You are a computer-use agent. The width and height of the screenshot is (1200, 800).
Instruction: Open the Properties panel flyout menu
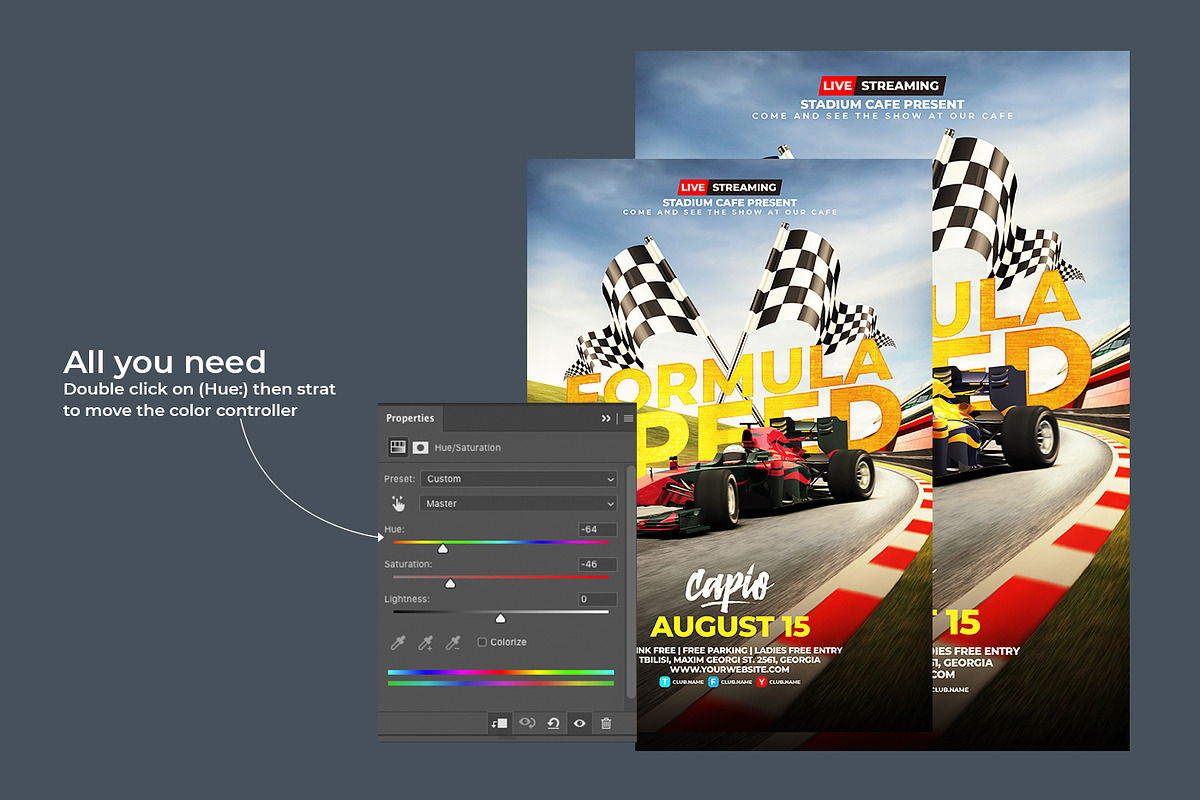[x=628, y=418]
